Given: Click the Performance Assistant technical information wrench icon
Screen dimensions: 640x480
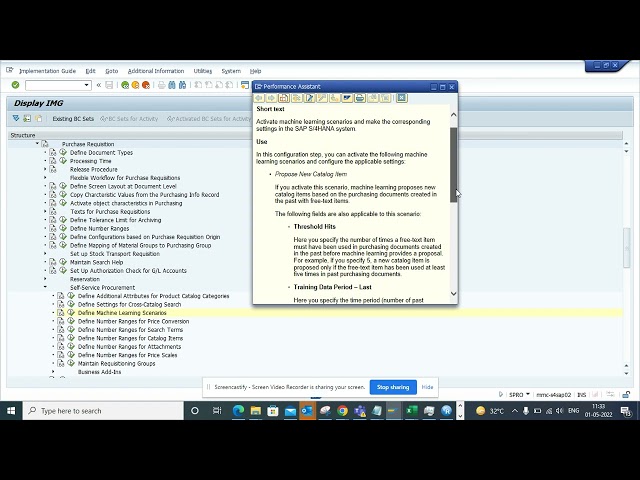Looking at the screenshot, I should 322,98.
